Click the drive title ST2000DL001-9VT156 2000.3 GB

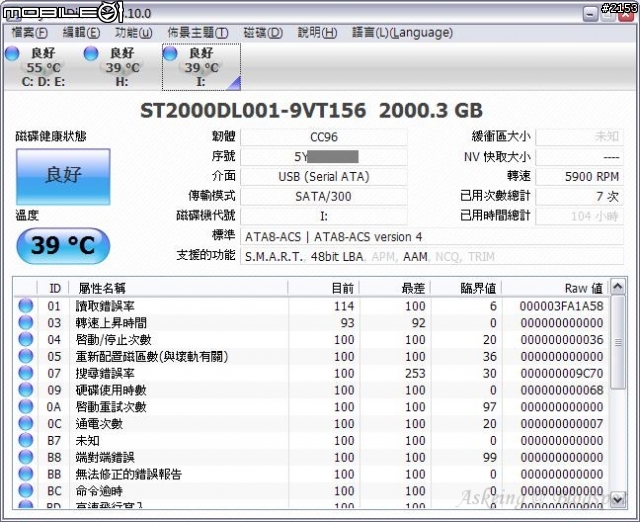point(311,111)
